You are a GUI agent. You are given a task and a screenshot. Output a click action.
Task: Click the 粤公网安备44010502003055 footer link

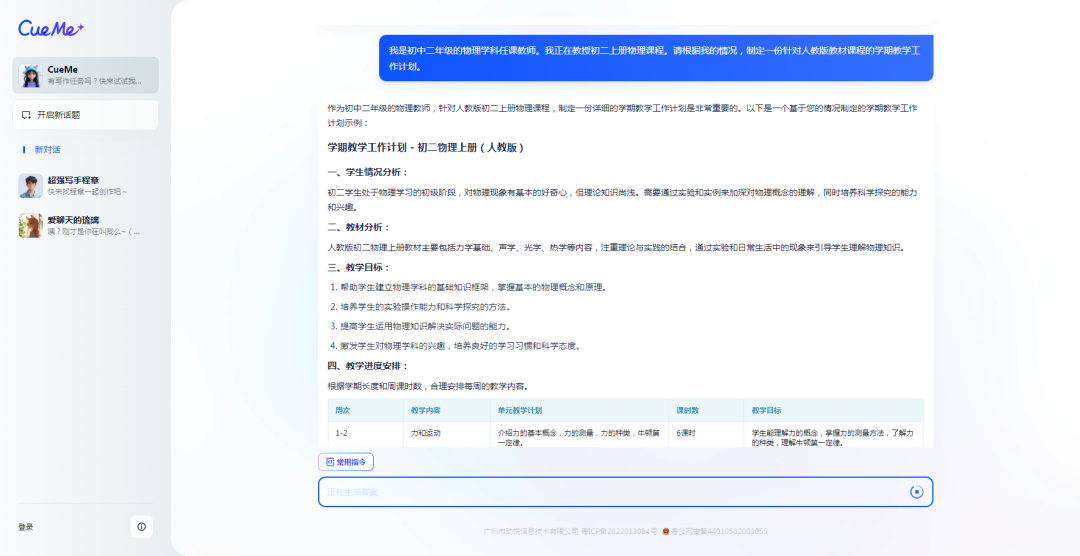pos(719,531)
